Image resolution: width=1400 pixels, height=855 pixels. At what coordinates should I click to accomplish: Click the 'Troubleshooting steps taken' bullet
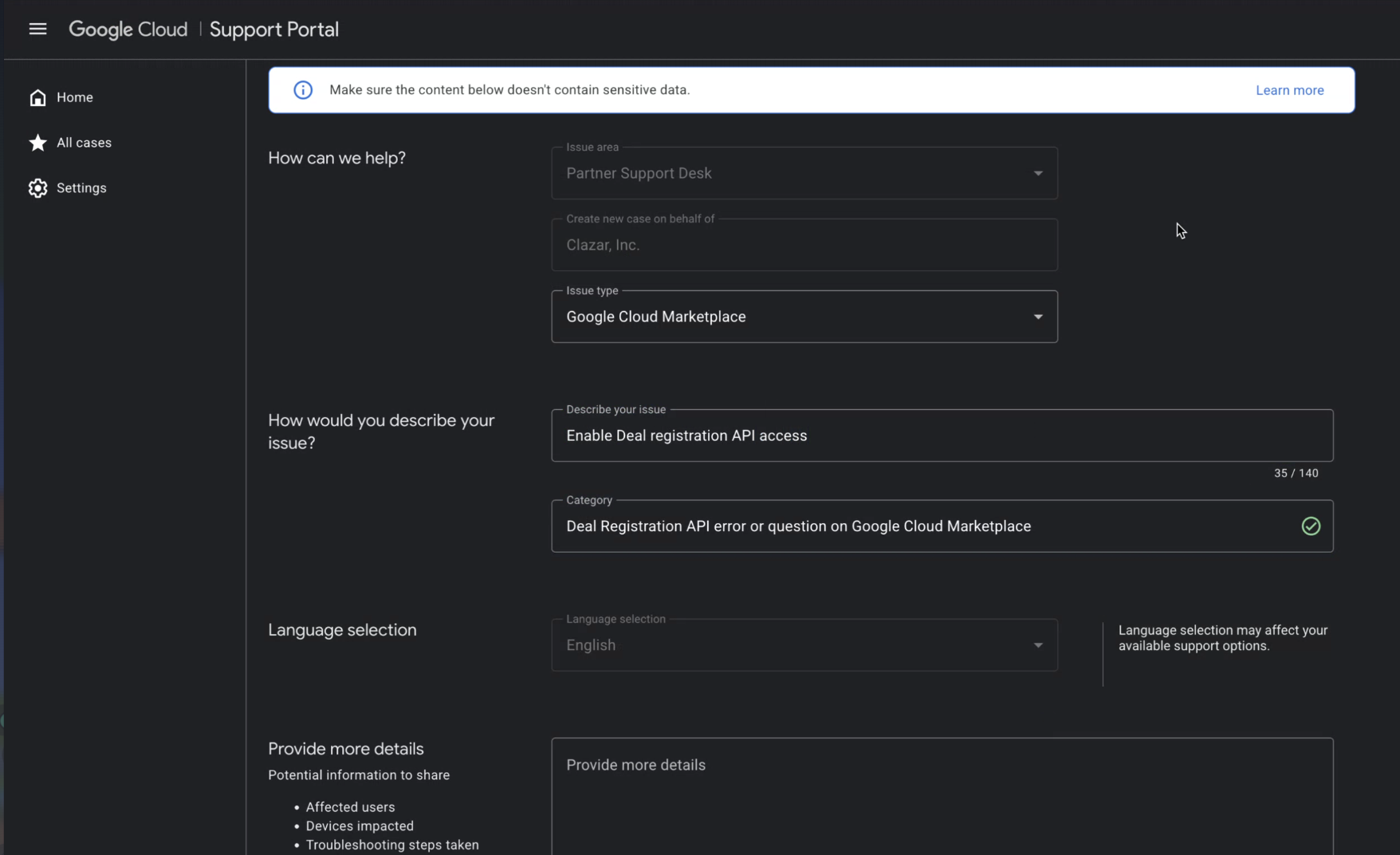392,845
